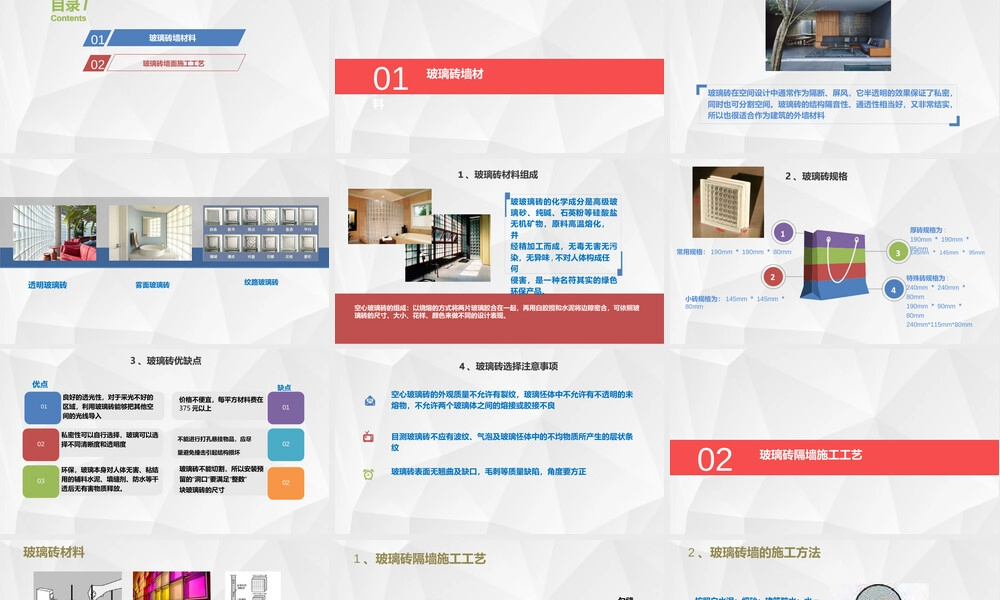Screen dimensions: 1000x600
Task: Select the purple circle numbered 1
Action: (783, 233)
